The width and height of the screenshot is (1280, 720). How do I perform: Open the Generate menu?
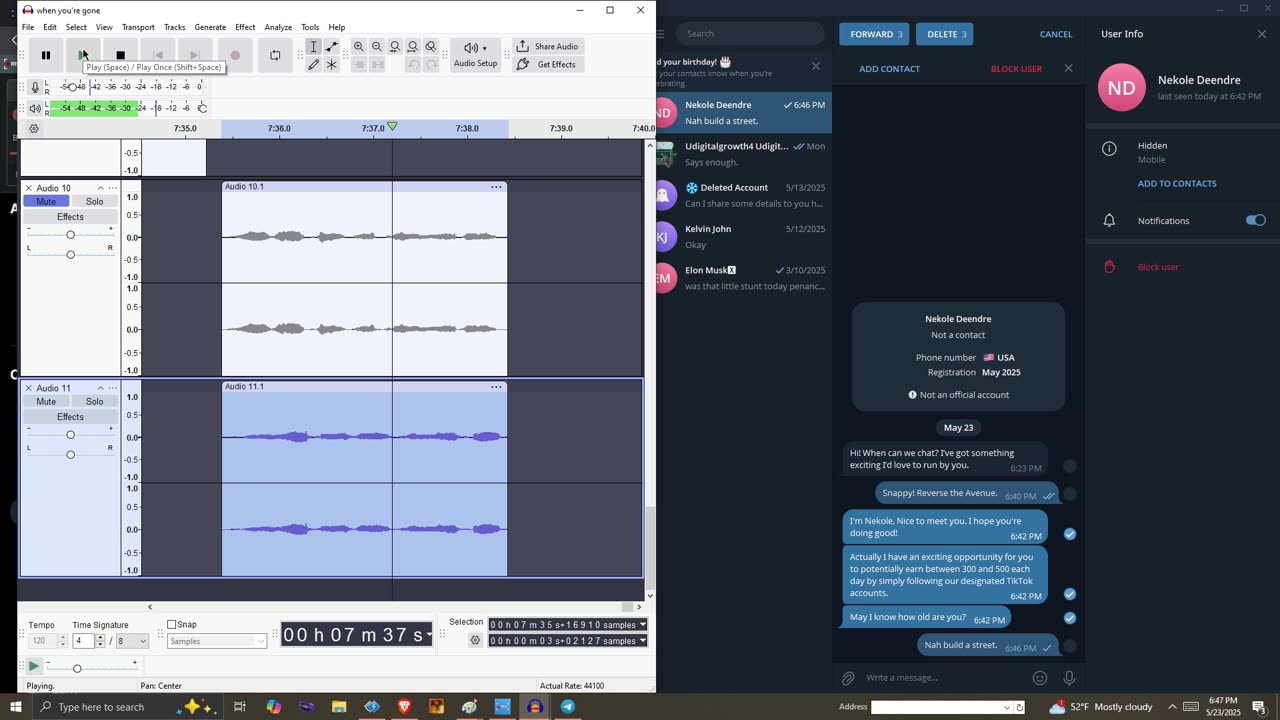pyautogui.click(x=210, y=27)
